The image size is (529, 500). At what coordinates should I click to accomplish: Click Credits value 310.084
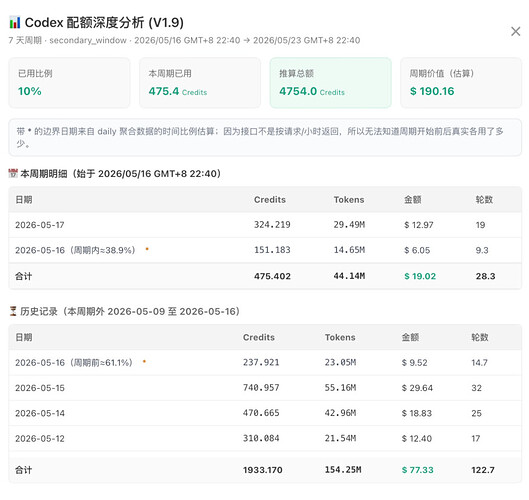pos(261,438)
